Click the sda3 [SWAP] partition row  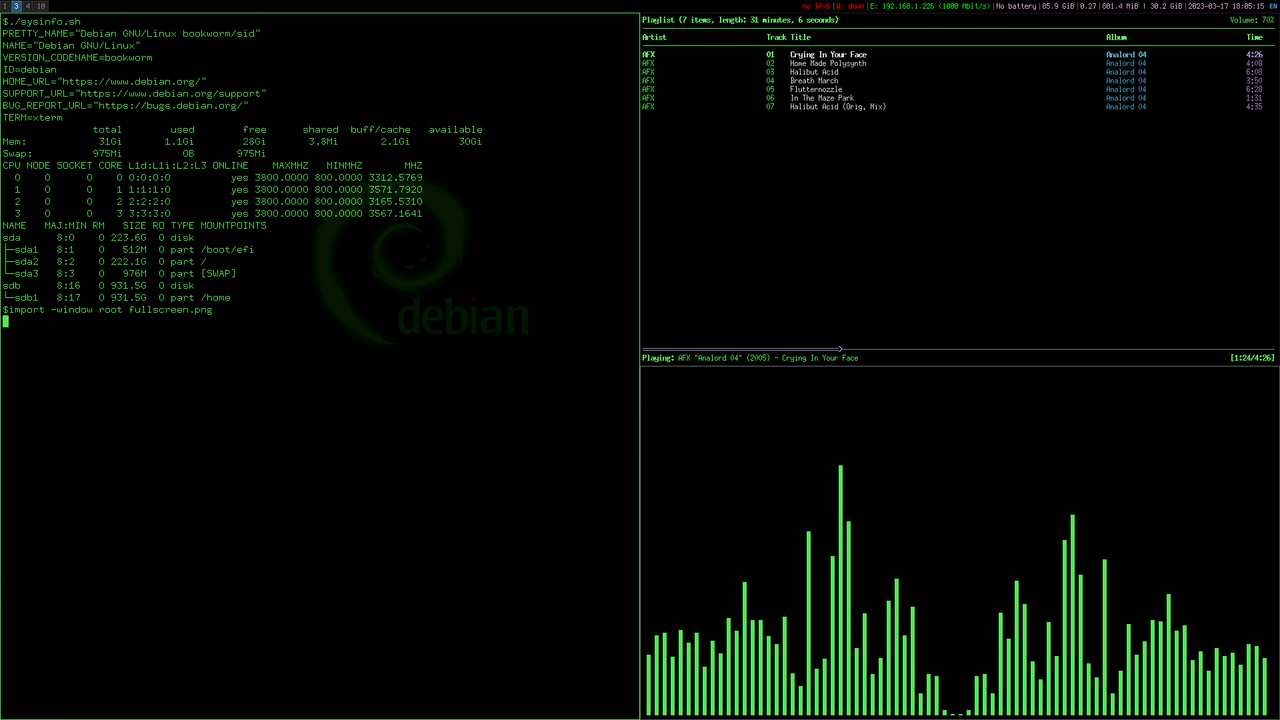pyautogui.click(x=119, y=273)
